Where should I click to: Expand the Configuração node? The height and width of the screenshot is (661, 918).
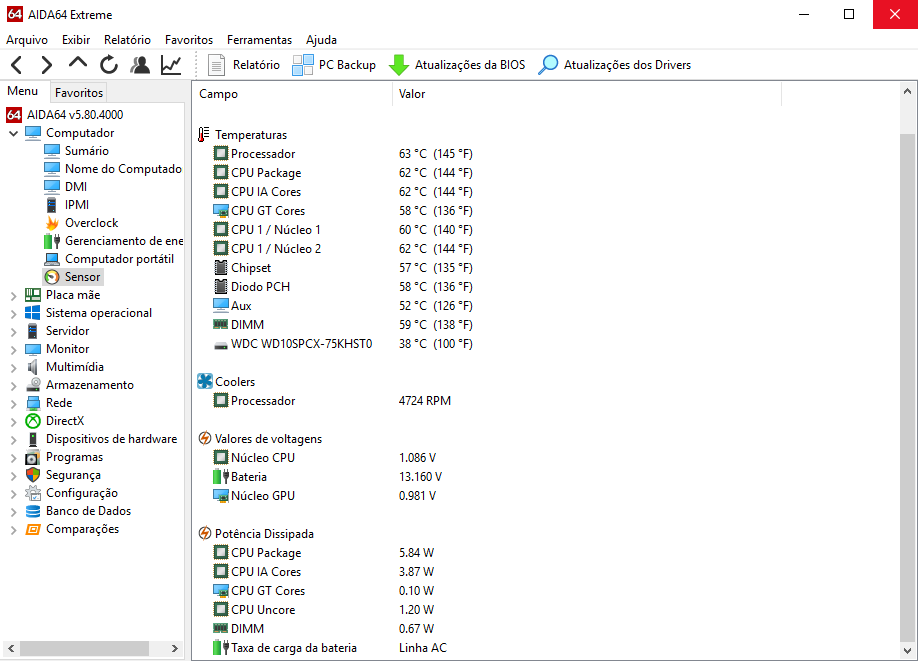point(13,494)
